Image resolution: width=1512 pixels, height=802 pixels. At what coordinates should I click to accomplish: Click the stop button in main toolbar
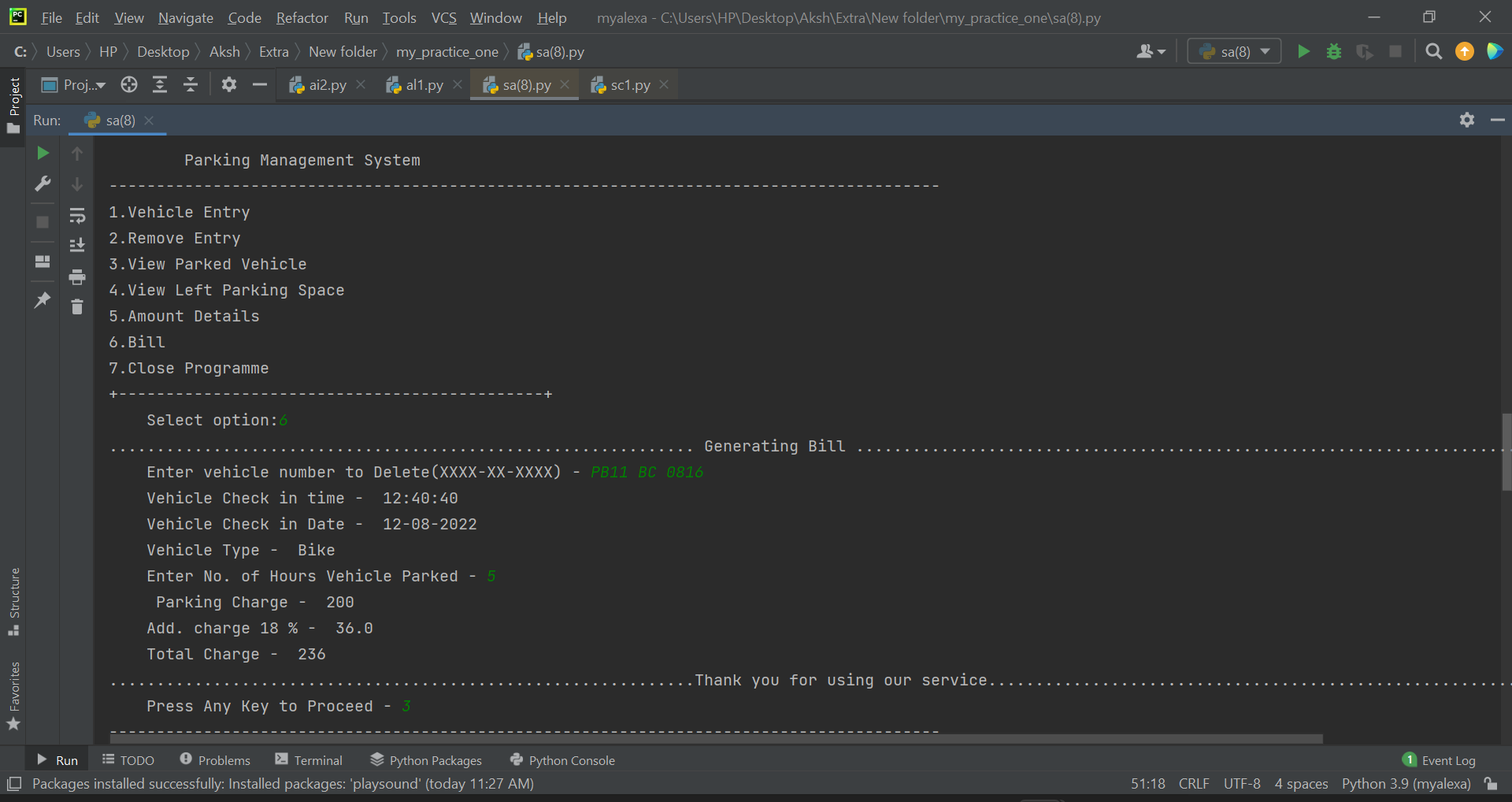pos(1395,52)
